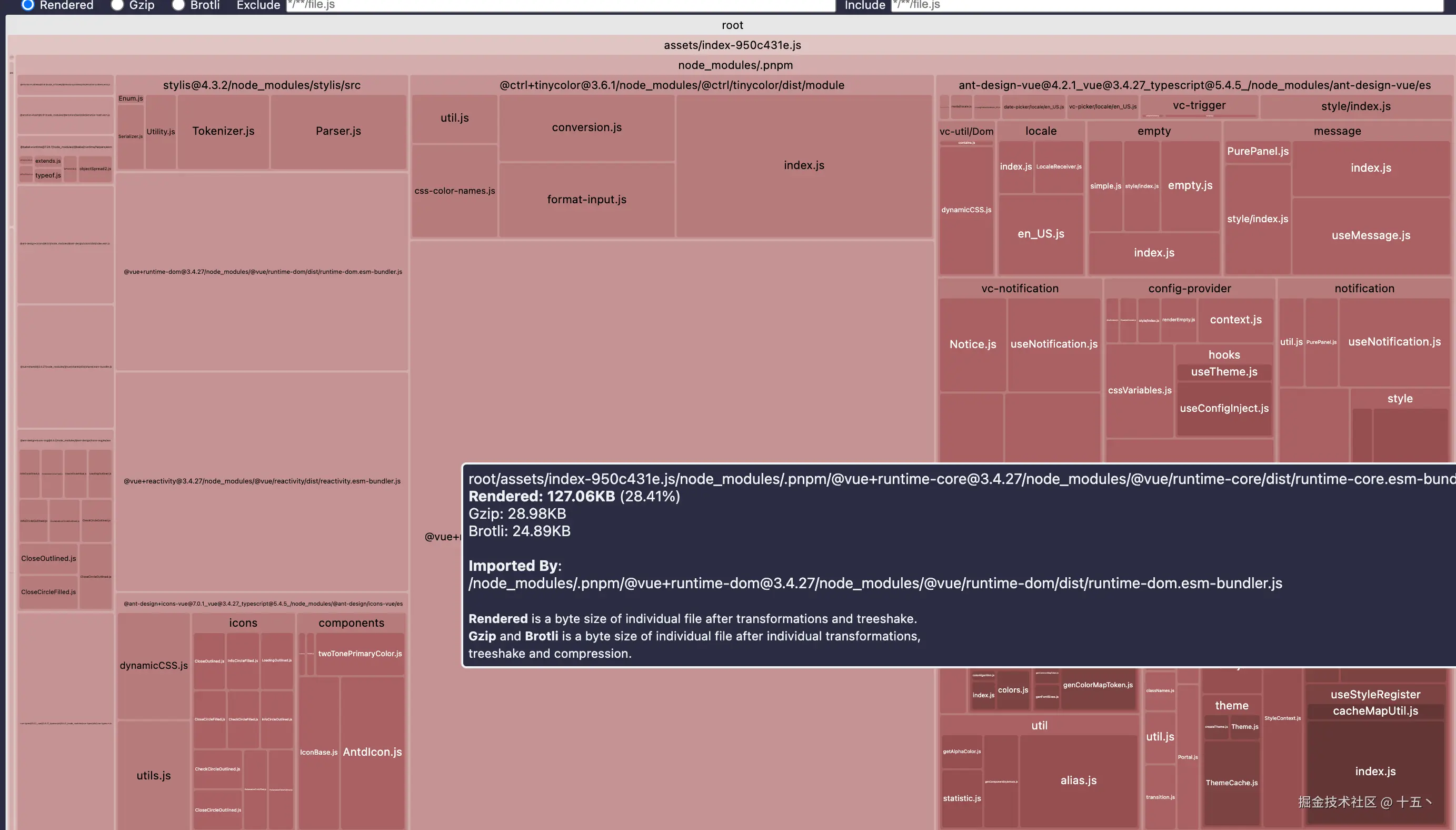Screen dimensions: 1456x830
Task: Expand node_modules/.pnpm group header
Action: (735, 65)
